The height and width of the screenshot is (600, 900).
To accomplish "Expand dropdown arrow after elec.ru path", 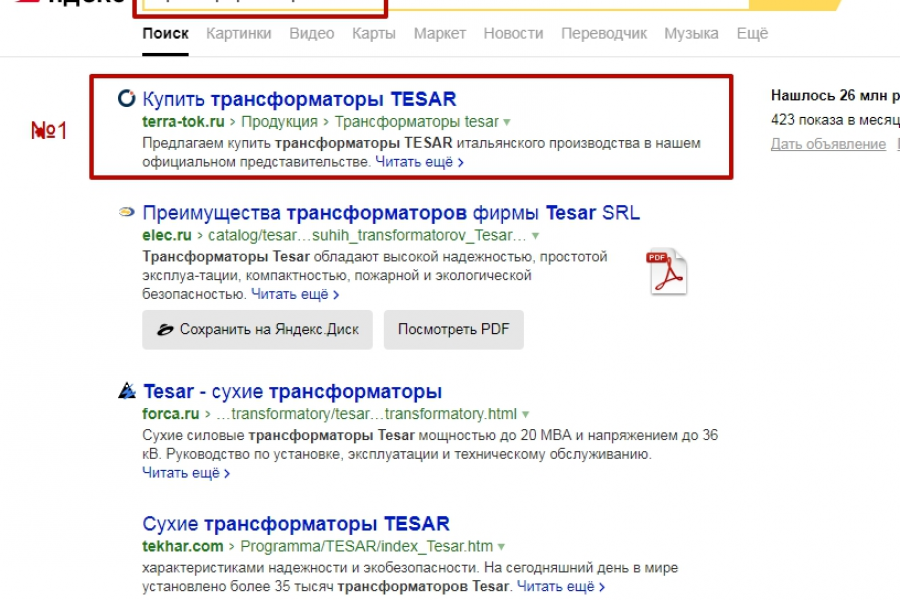I will (x=536, y=236).
